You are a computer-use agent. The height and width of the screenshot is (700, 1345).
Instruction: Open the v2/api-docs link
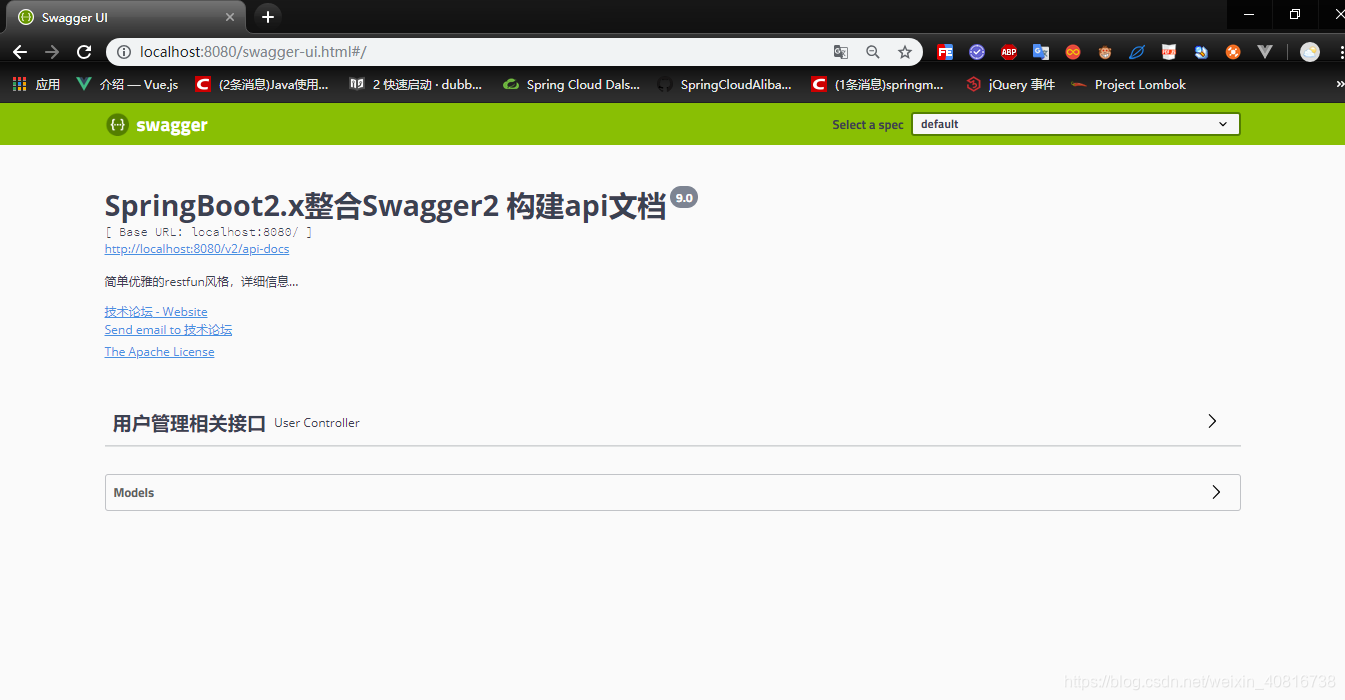click(197, 249)
